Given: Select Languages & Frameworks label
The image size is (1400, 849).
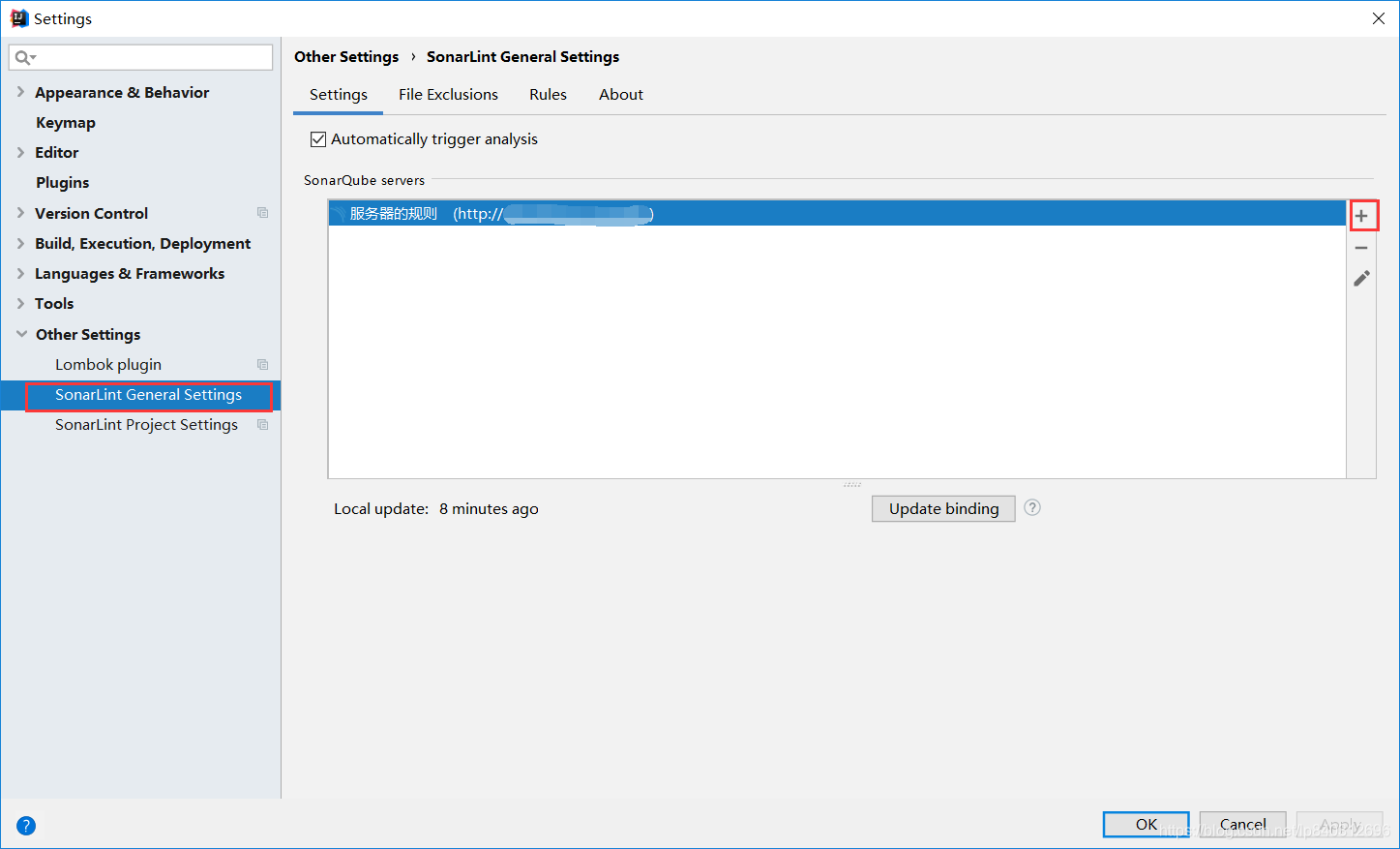Looking at the screenshot, I should pos(130,273).
